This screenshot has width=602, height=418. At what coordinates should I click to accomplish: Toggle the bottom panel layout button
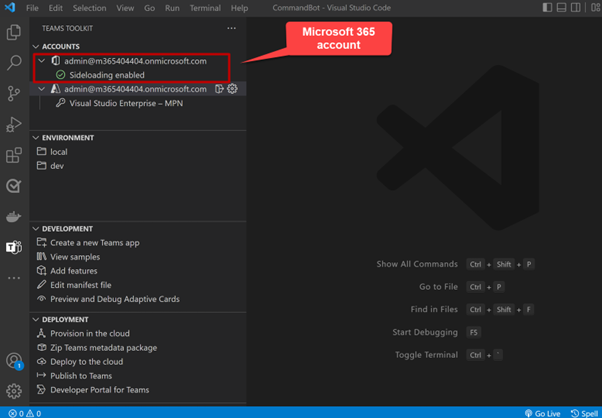(561, 8)
